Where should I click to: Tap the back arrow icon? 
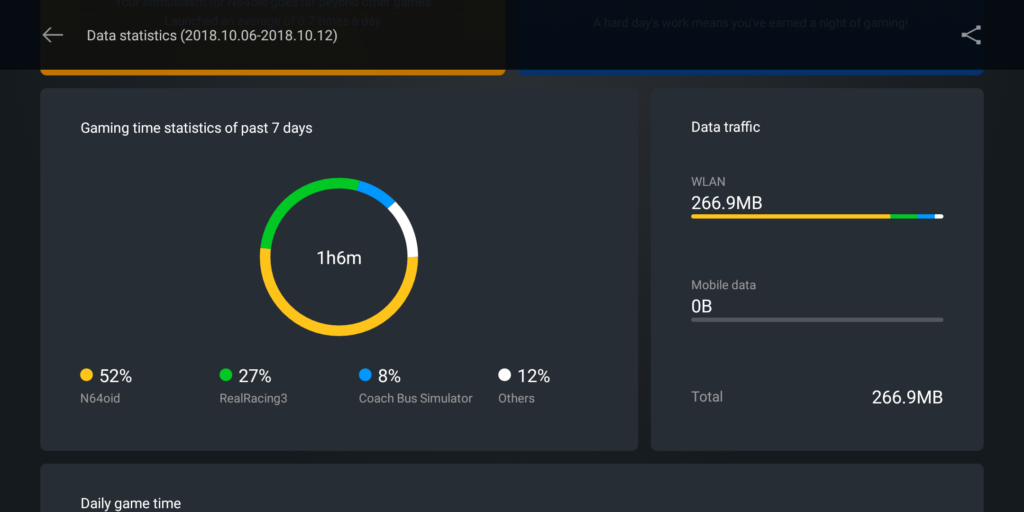(52, 35)
